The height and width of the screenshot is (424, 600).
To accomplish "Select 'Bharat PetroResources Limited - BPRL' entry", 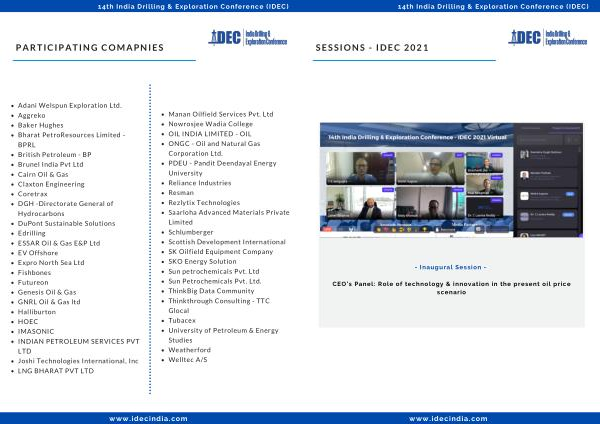I will coord(72,140).
